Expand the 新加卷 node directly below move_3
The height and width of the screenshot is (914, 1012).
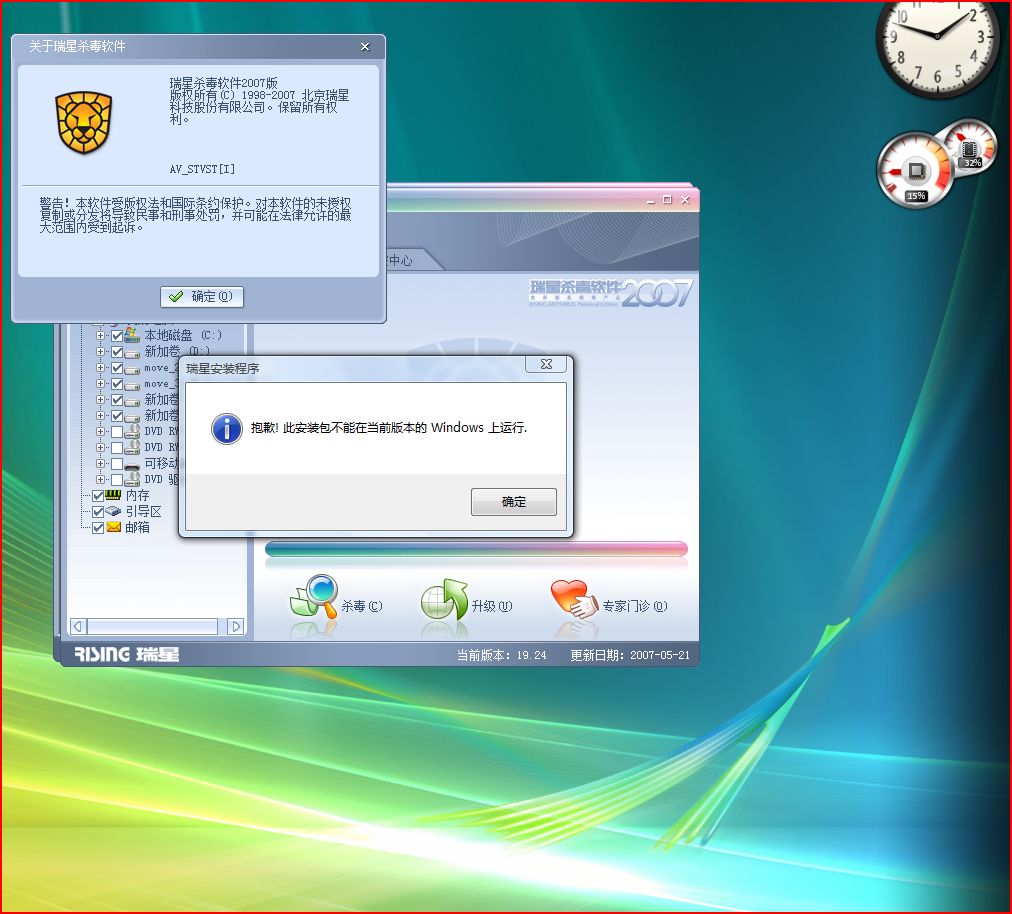tap(100, 400)
